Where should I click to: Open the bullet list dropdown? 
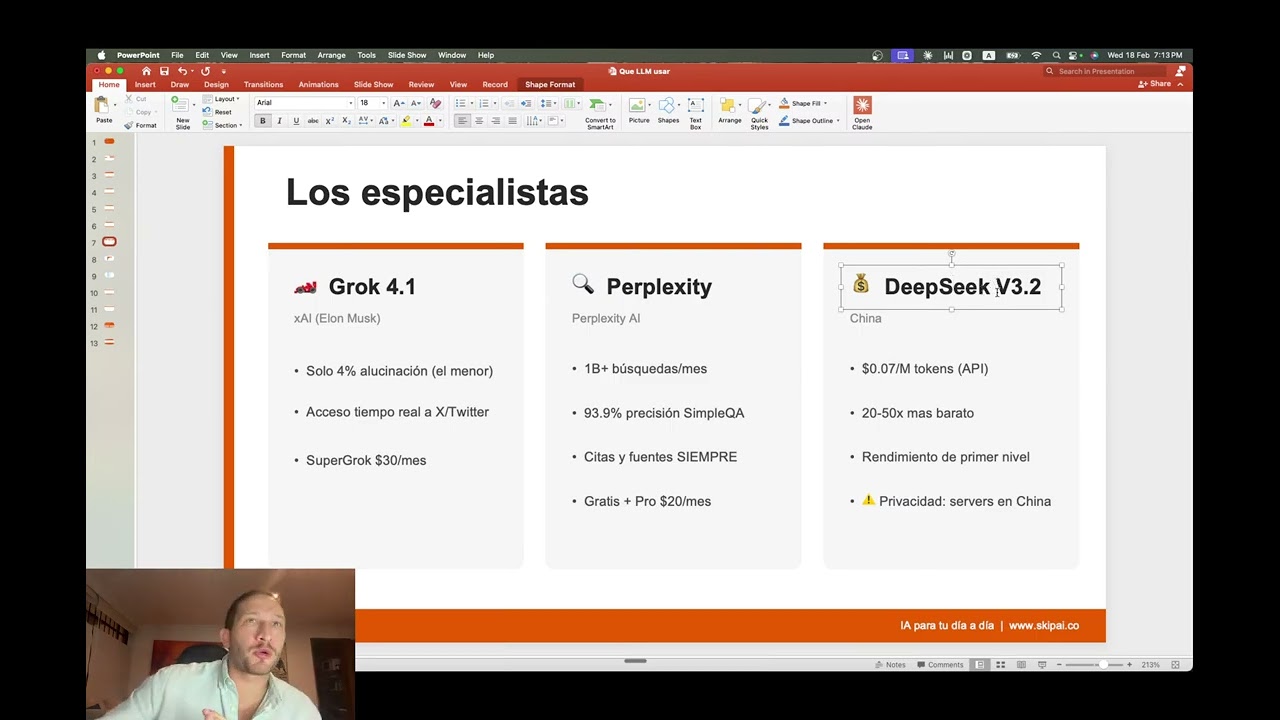click(x=472, y=104)
